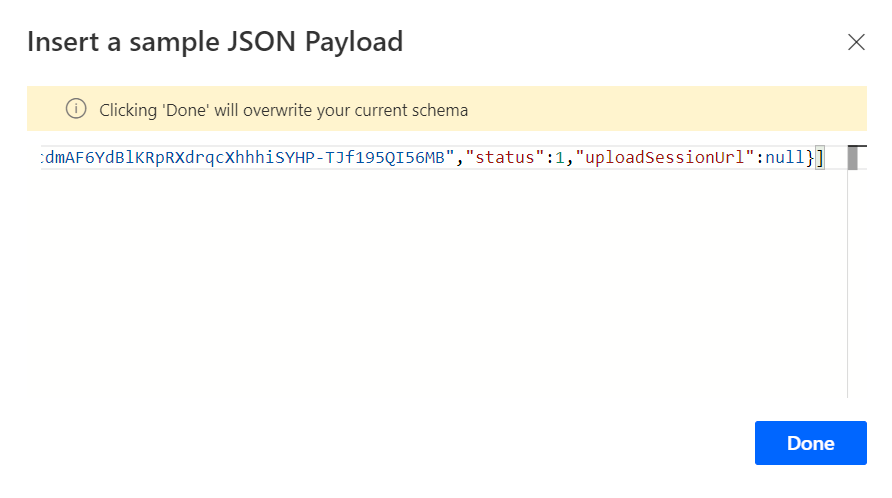Close the Insert a sample JSON Payload dialog
Viewport: 892px width, 498px height.
pyautogui.click(x=856, y=42)
